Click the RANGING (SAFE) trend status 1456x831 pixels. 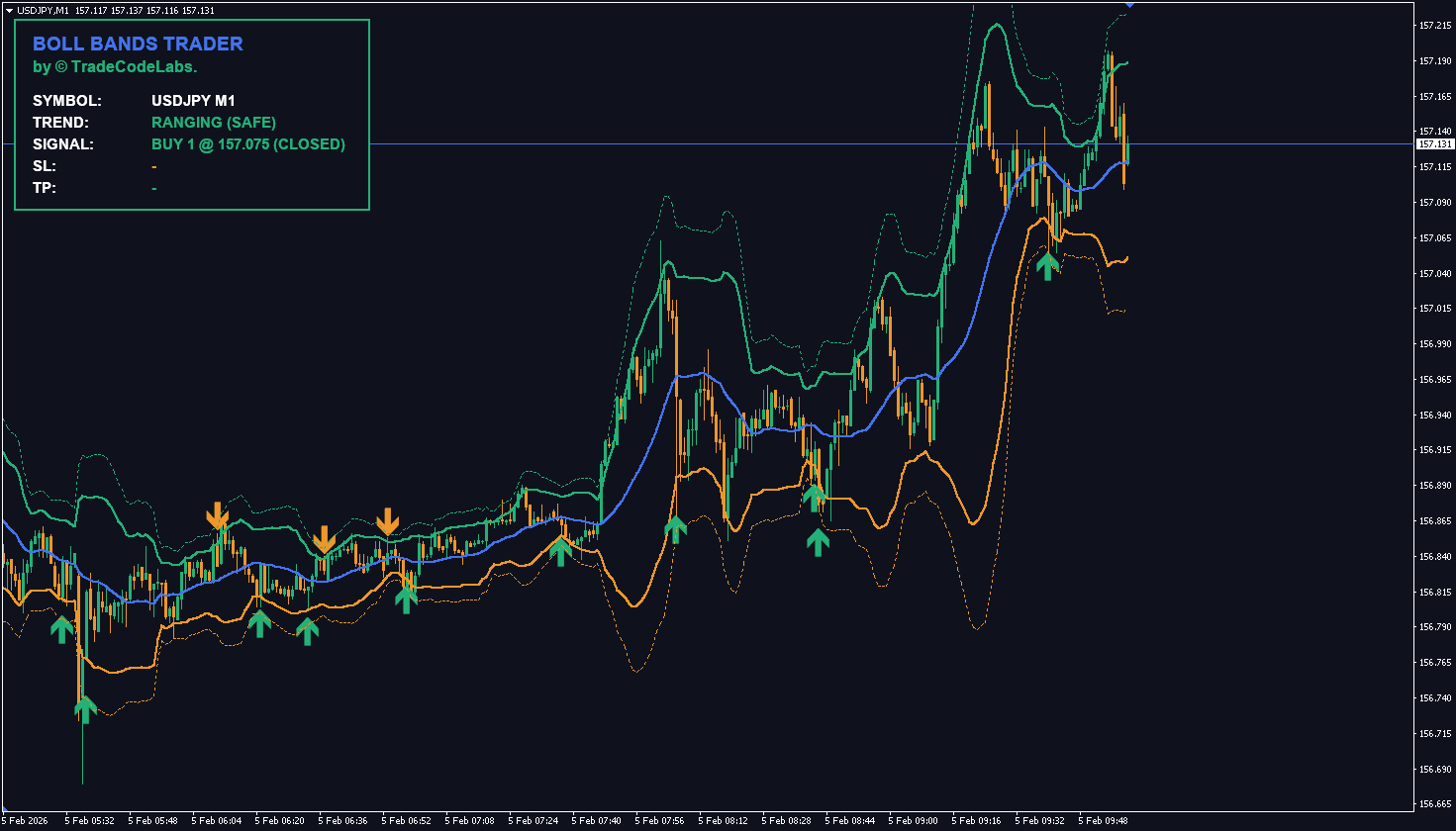tap(213, 123)
